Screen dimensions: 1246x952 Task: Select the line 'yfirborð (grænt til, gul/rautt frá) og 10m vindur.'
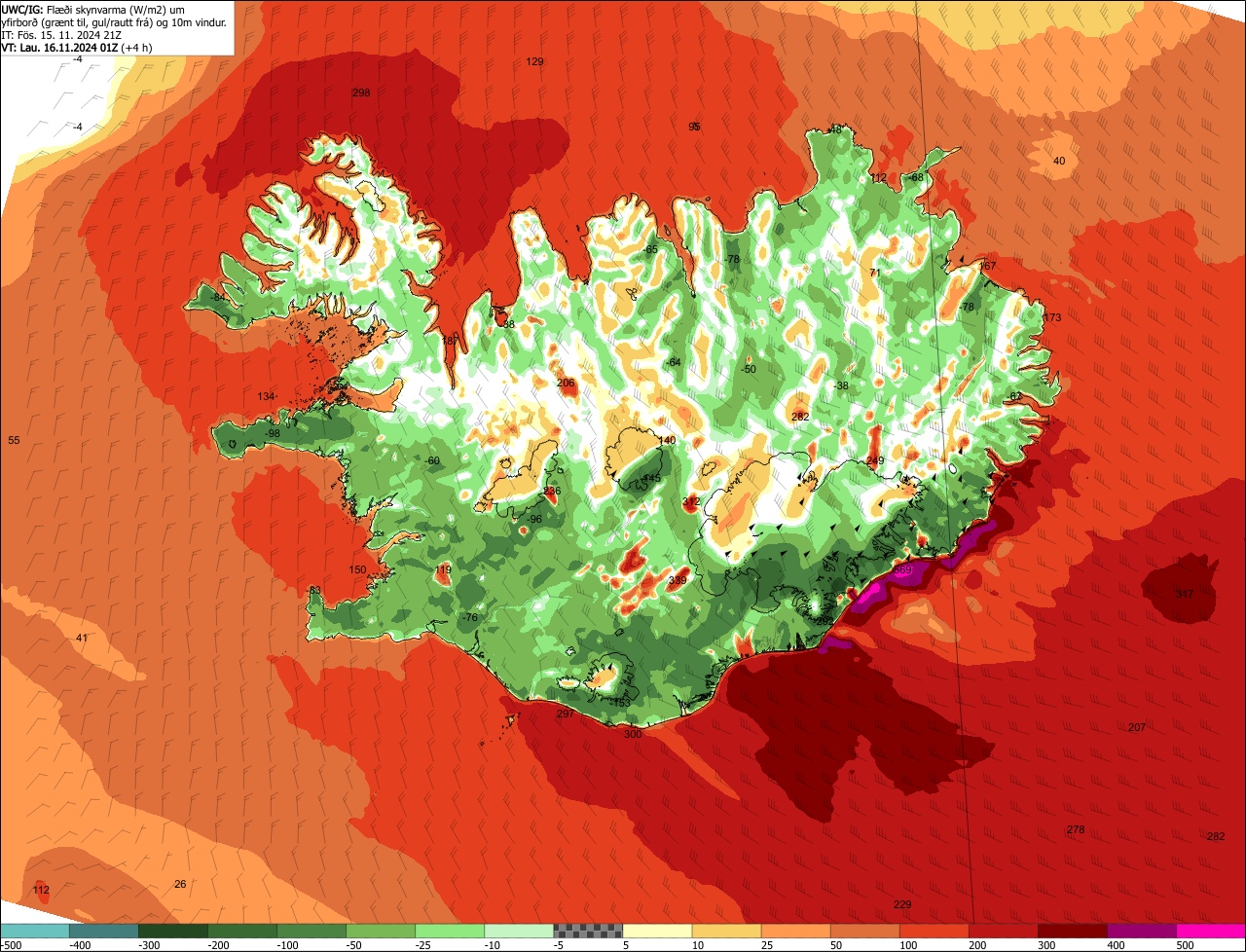coord(114,21)
